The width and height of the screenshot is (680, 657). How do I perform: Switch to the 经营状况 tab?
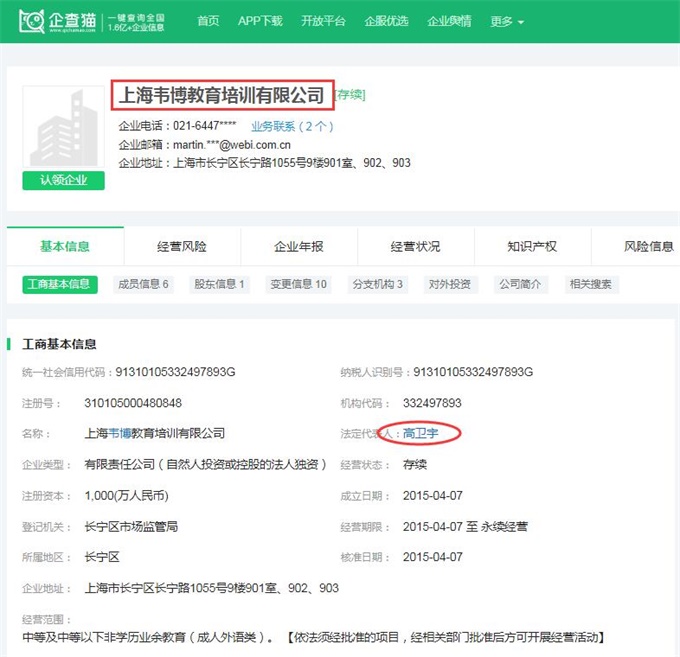(415, 246)
